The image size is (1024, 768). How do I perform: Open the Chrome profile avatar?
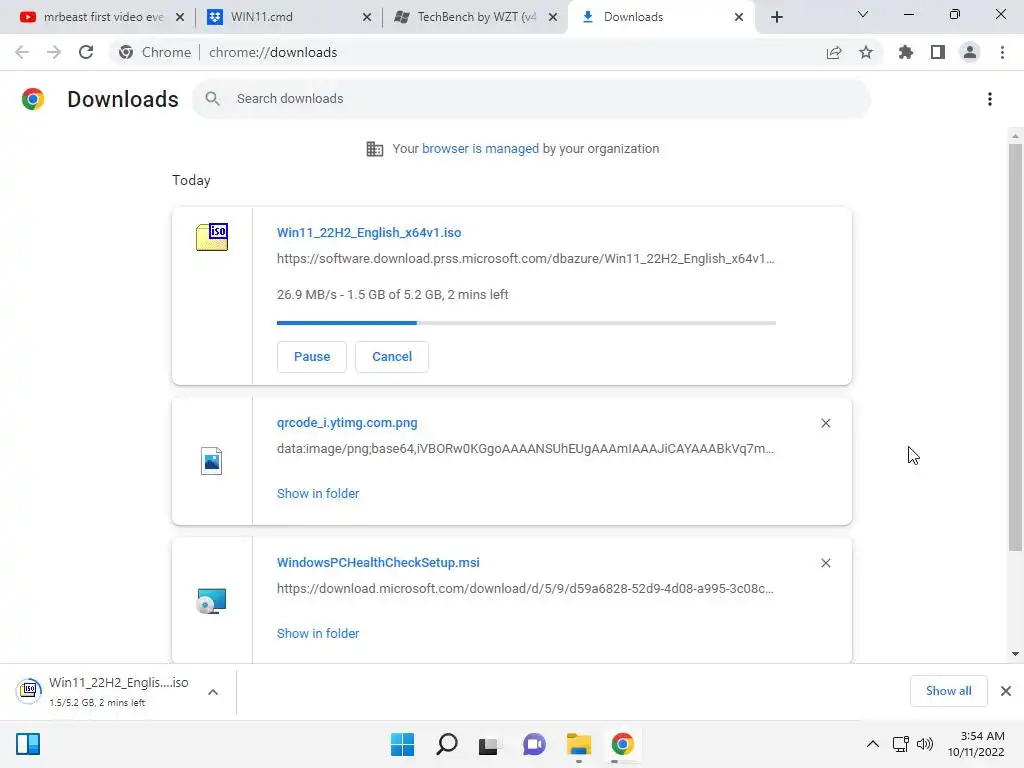[x=970, y=52]
